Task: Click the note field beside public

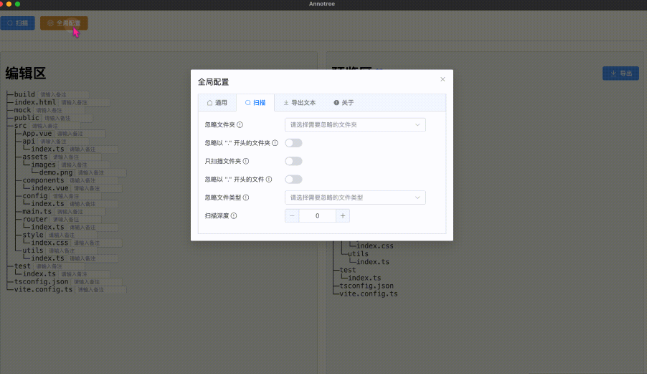Action: tap(67, 118)
